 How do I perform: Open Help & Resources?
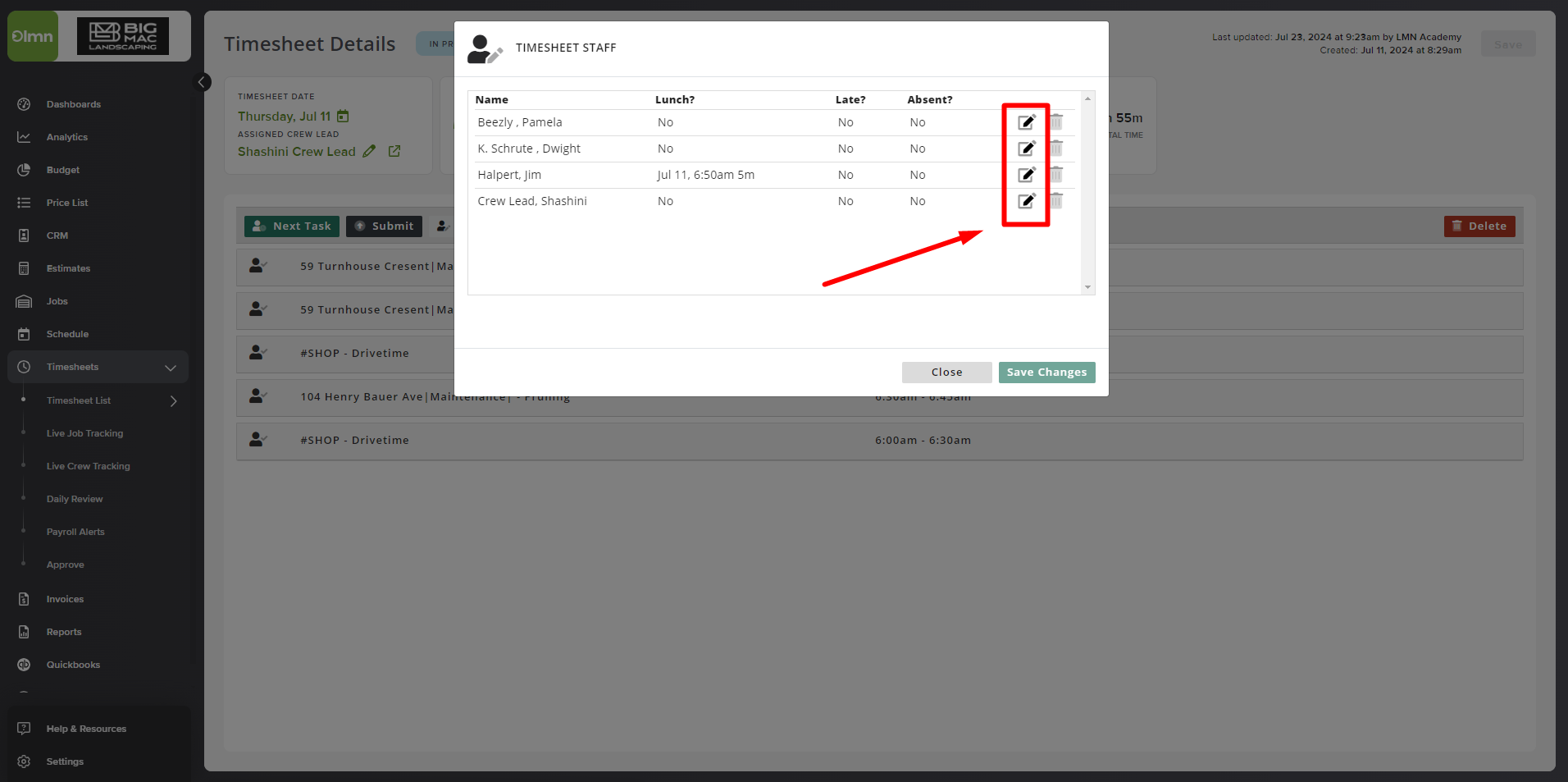(87, 729)
